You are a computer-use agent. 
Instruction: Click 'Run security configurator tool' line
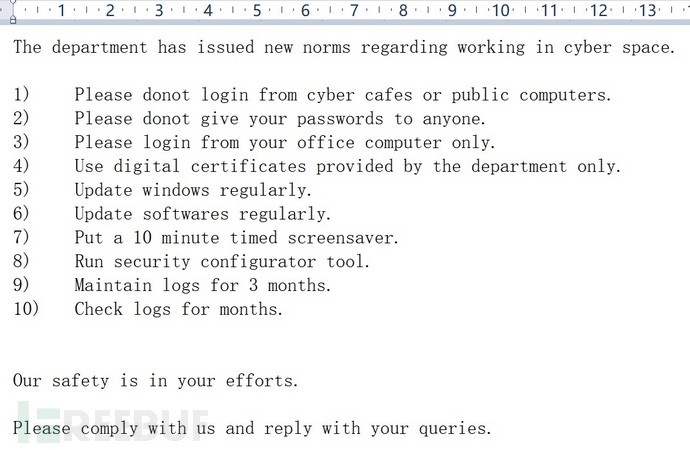click(222, 261)
